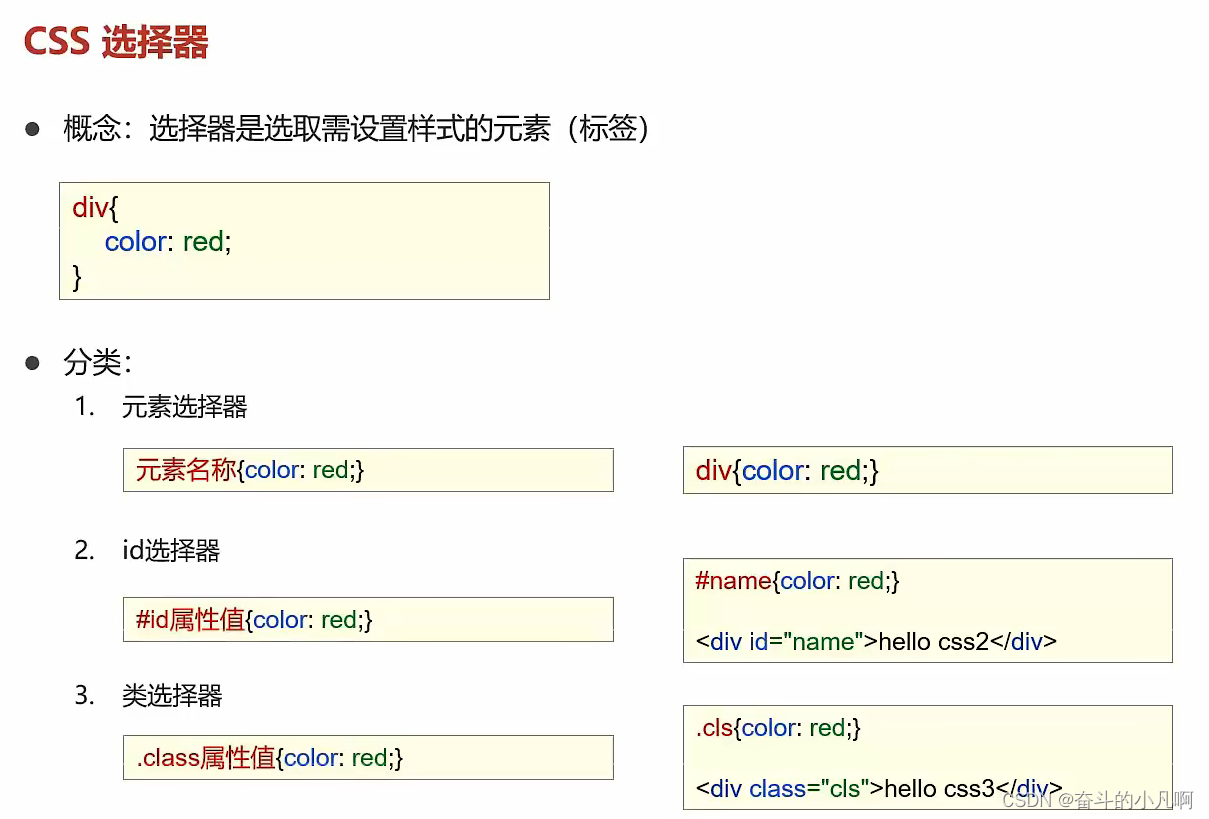Click the .cls selector in the code

pos(712,728)
